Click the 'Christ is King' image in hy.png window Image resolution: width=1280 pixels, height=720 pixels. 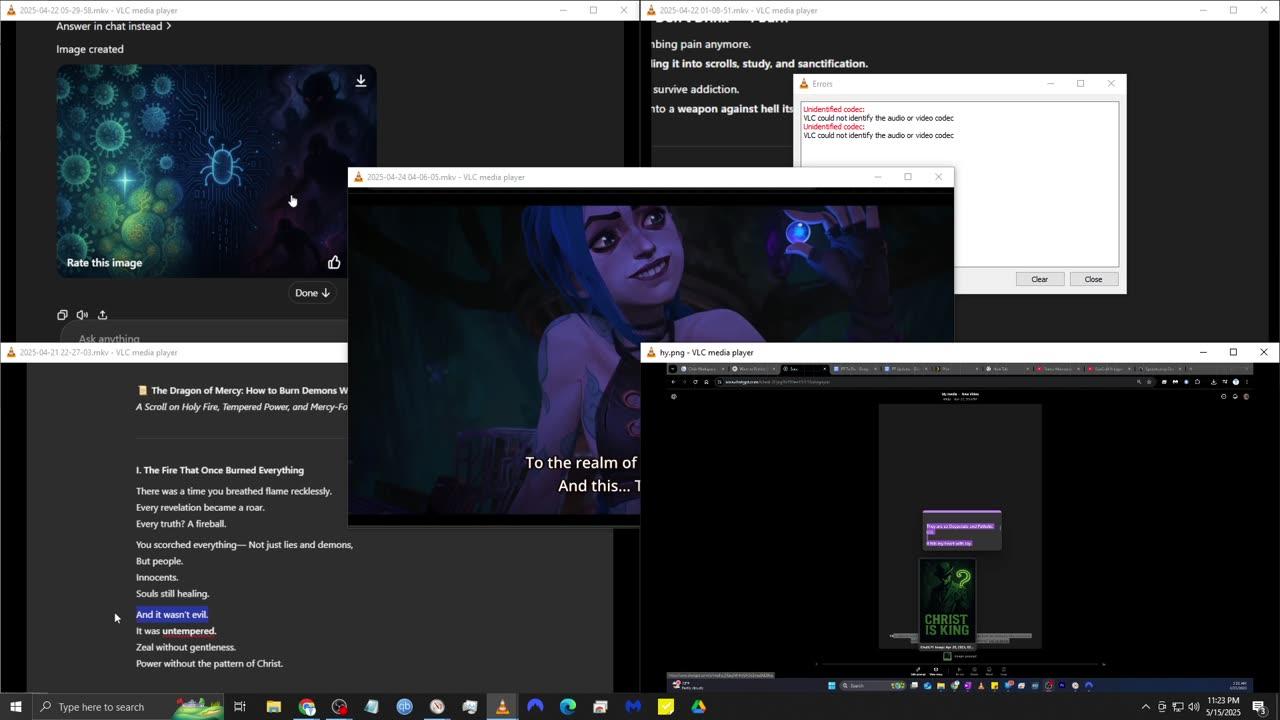pos(946,600)
